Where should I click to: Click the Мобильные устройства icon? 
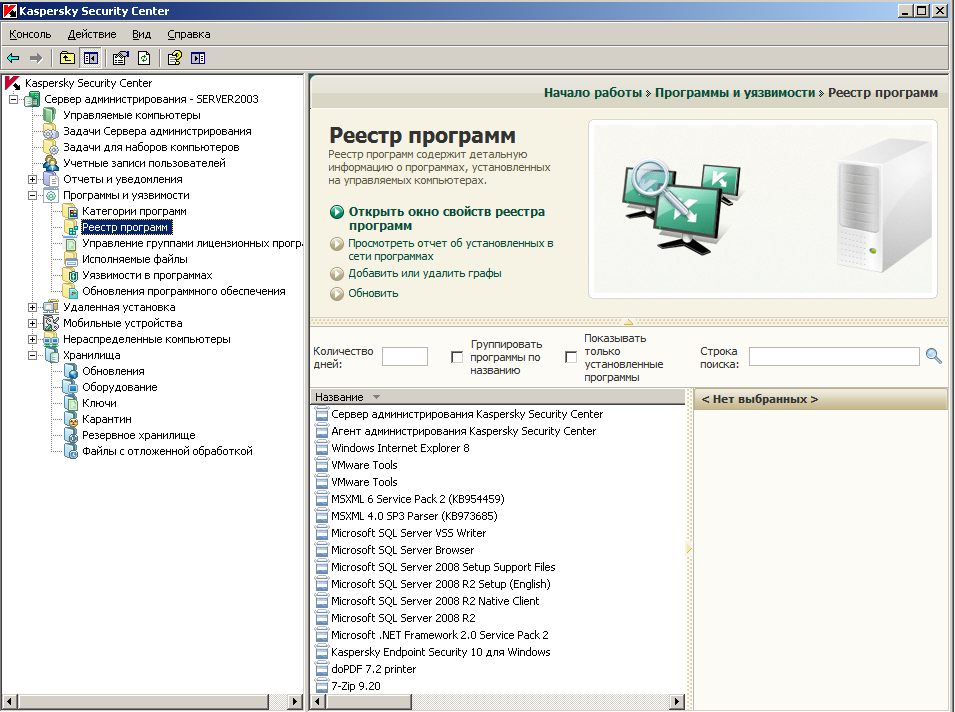[51, 323]
